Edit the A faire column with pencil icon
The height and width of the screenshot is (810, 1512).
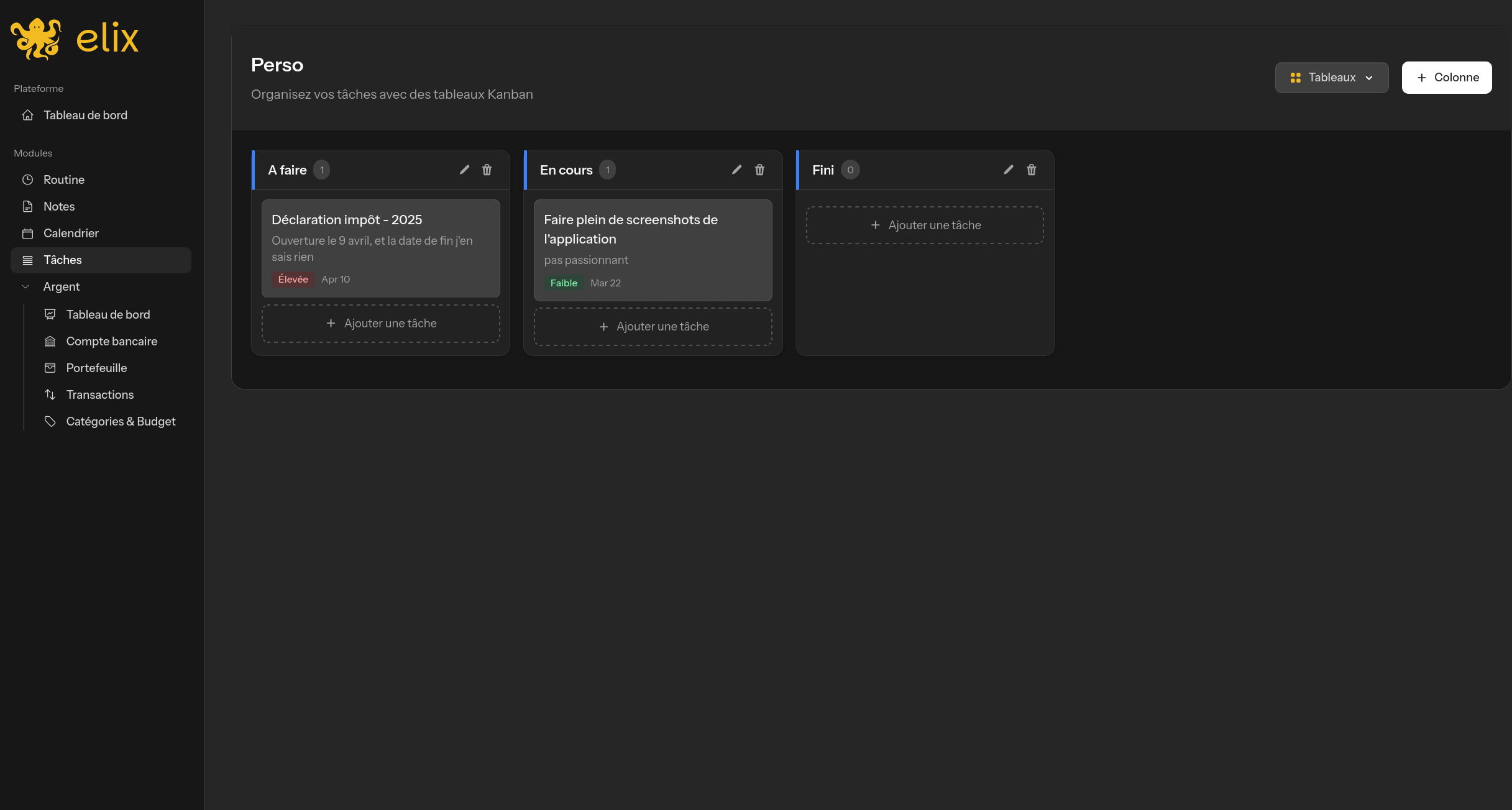tap(464, 169)
